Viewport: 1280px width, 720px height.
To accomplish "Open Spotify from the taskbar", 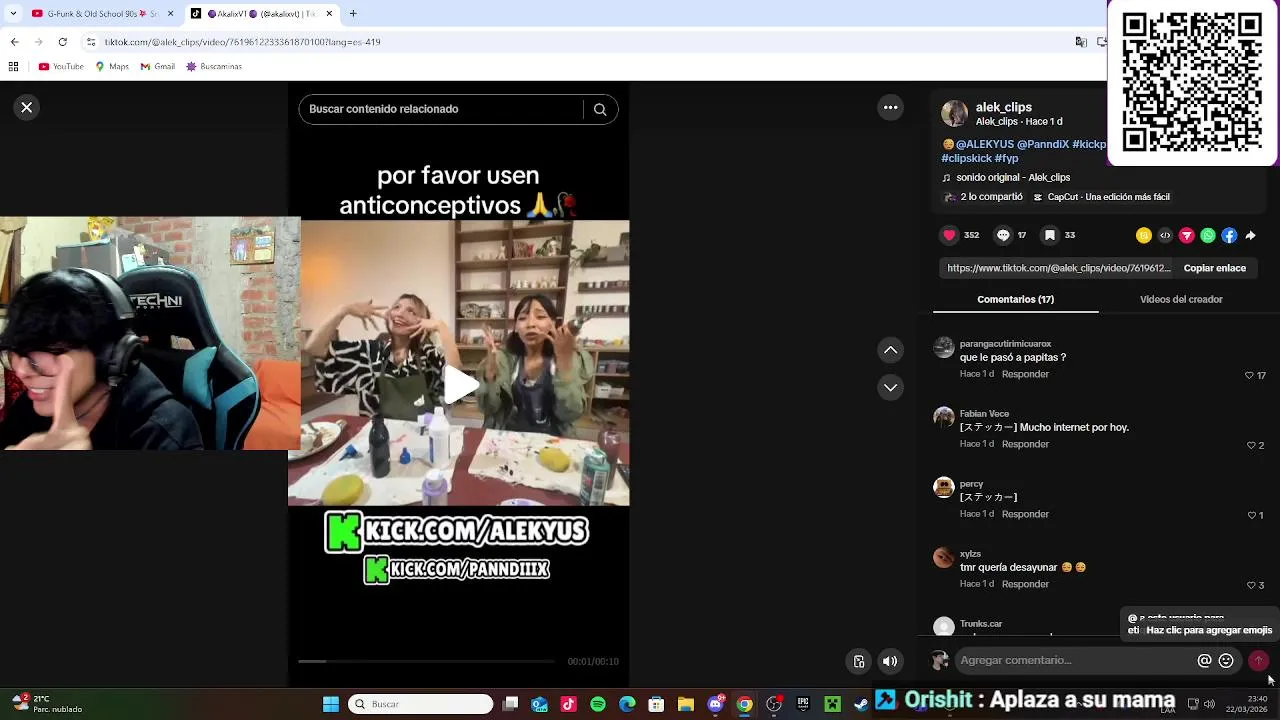I will pos(598,704).
